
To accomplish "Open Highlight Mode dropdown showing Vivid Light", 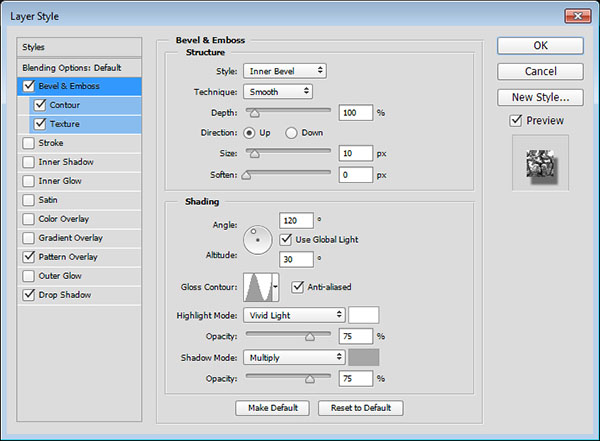I will point(293,314).
